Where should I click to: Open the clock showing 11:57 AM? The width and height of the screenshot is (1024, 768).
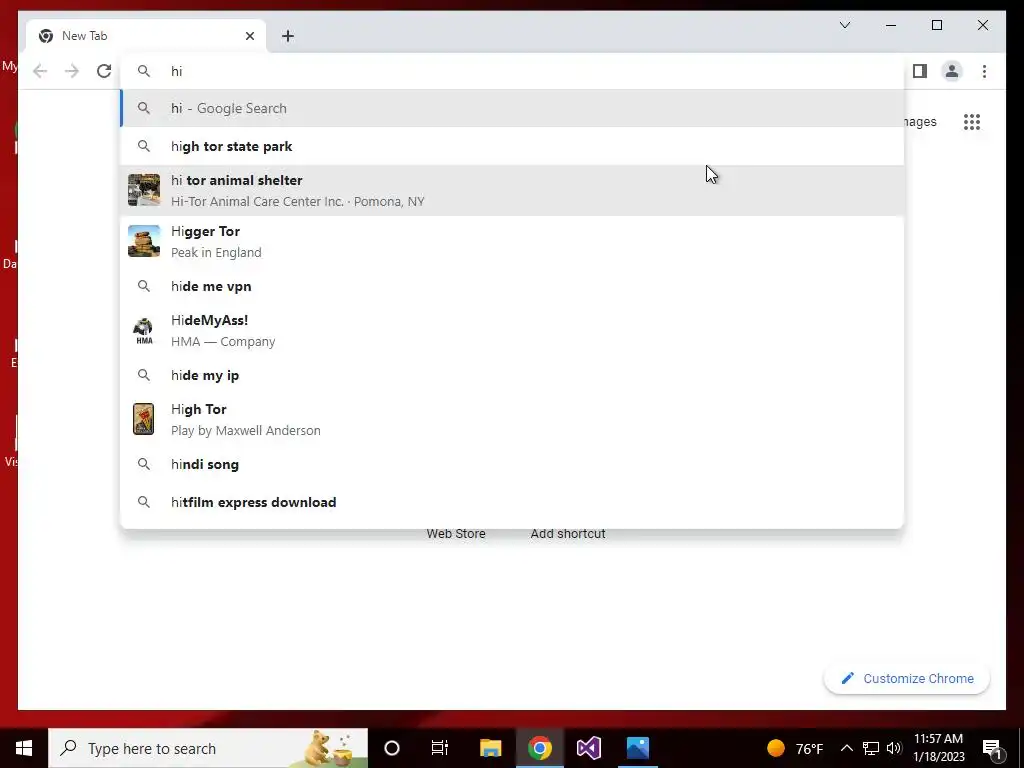(x=938, y=748)
